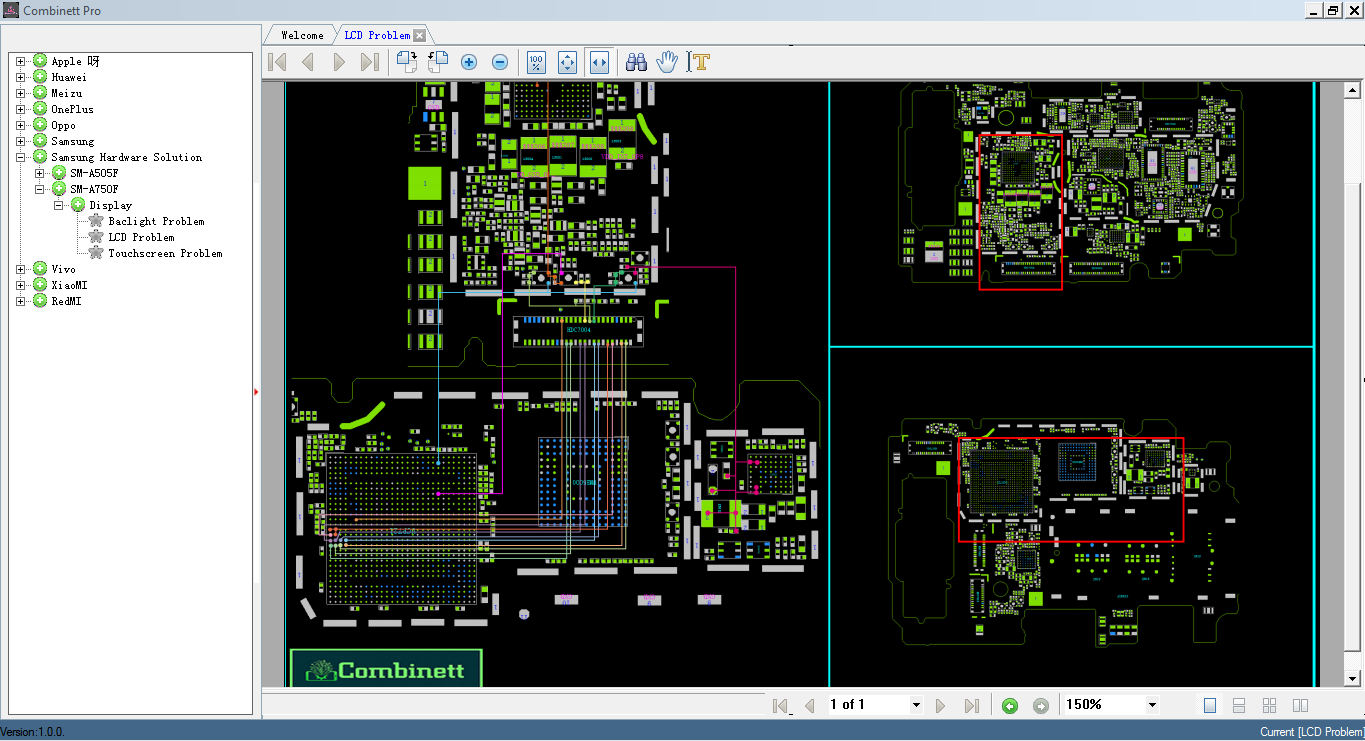Click grey forward view arrow
Image resolution: width=1365 pixels, height=741 pixels.
[x=1040, y=706]
